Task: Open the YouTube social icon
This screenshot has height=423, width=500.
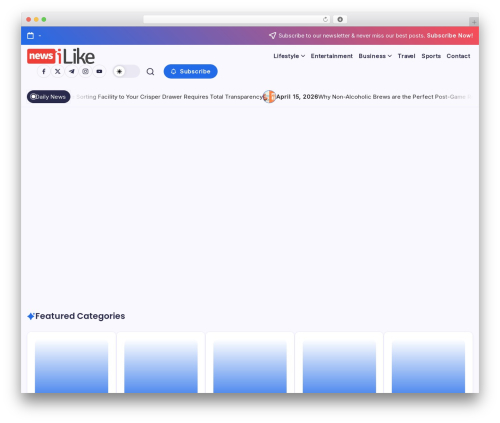Action: click(x=99, y=71)
